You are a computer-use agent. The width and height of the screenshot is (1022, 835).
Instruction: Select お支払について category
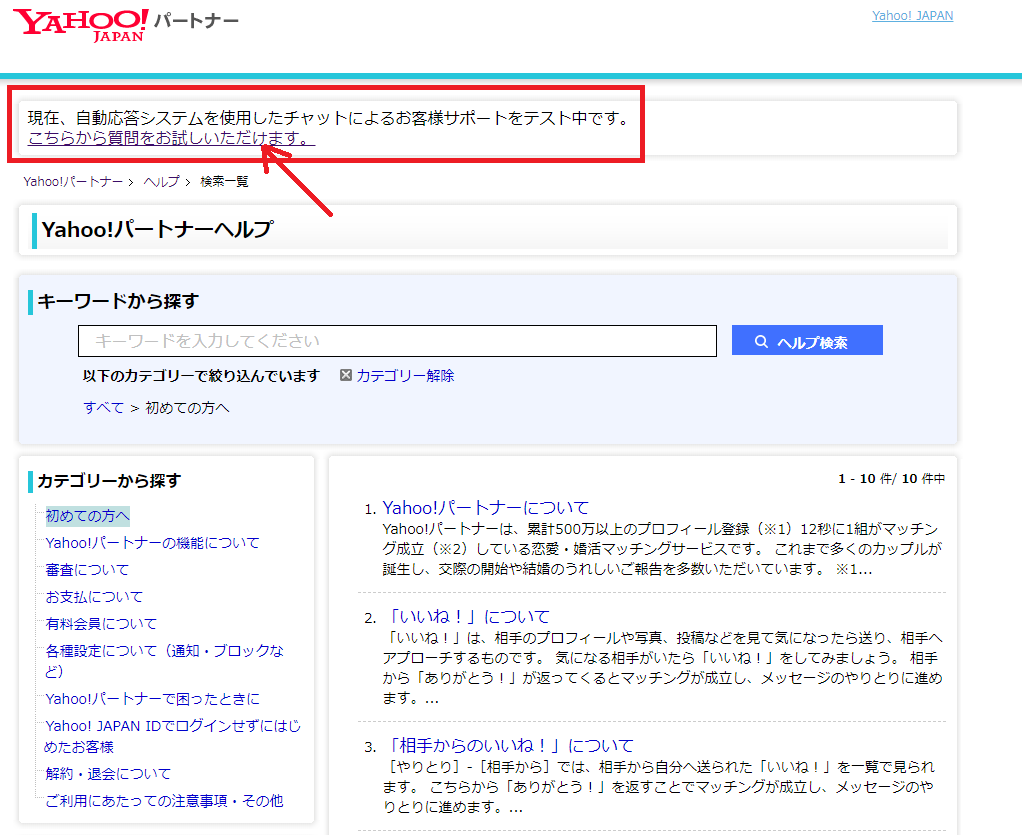click(x=94, y=596)
